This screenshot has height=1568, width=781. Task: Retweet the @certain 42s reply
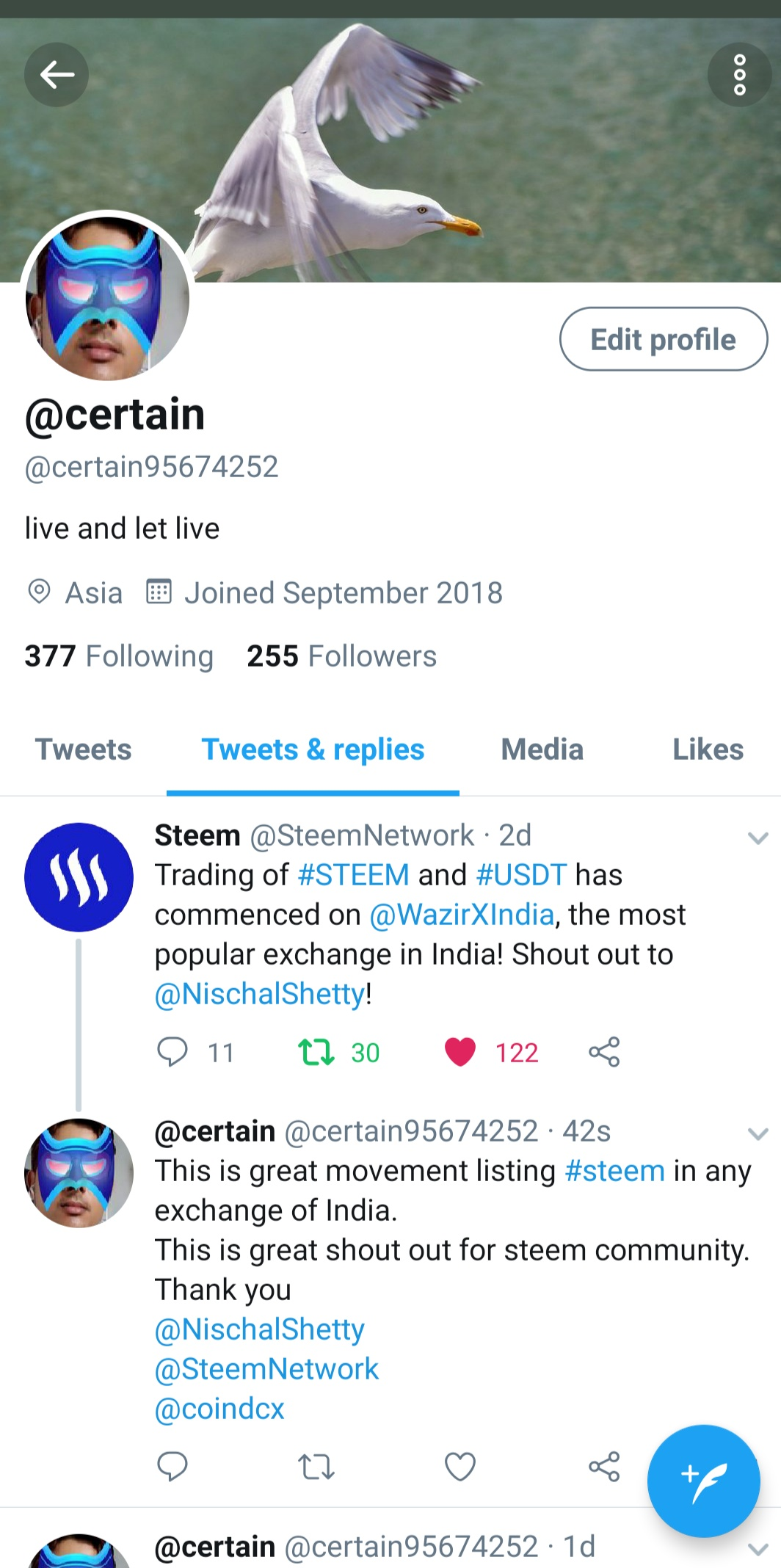316,1467
